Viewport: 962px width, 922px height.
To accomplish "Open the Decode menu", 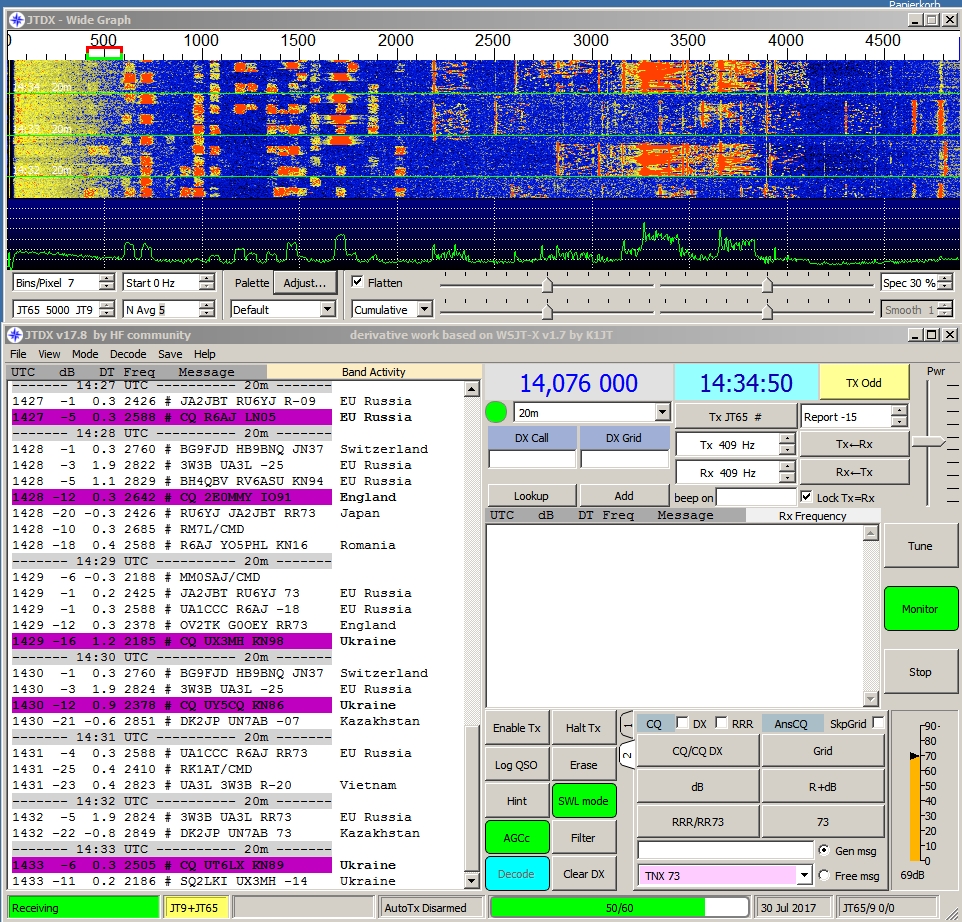I will click(x=128, y=354).
